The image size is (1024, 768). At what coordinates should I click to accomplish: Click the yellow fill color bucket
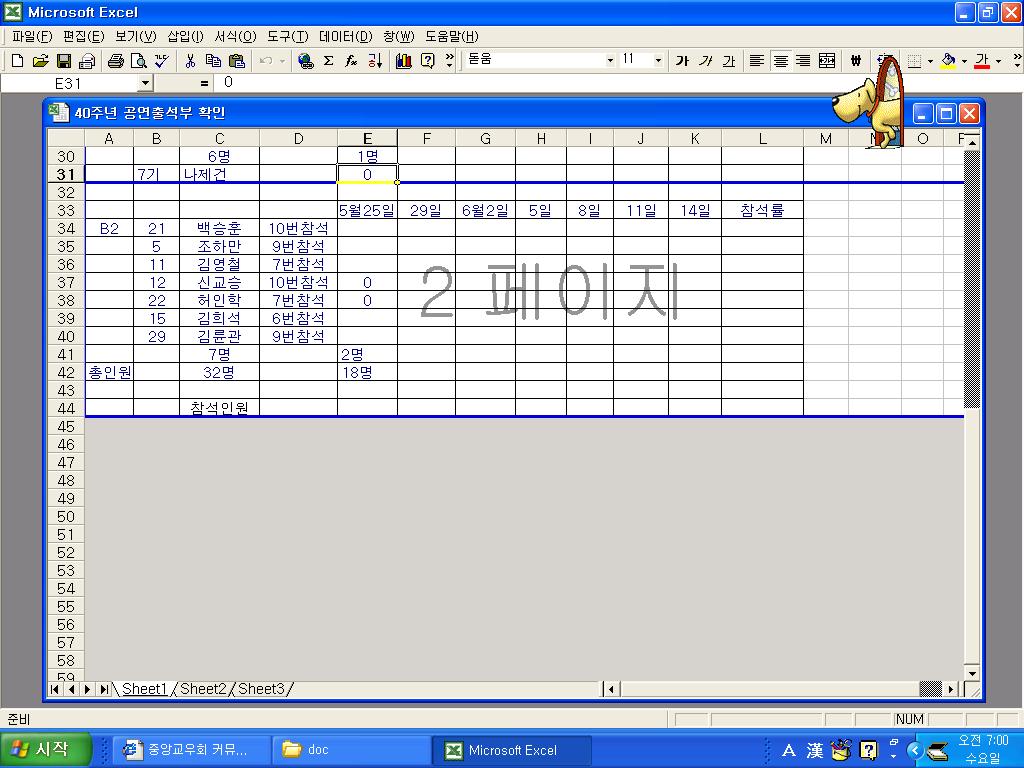[x=948, y=61]
